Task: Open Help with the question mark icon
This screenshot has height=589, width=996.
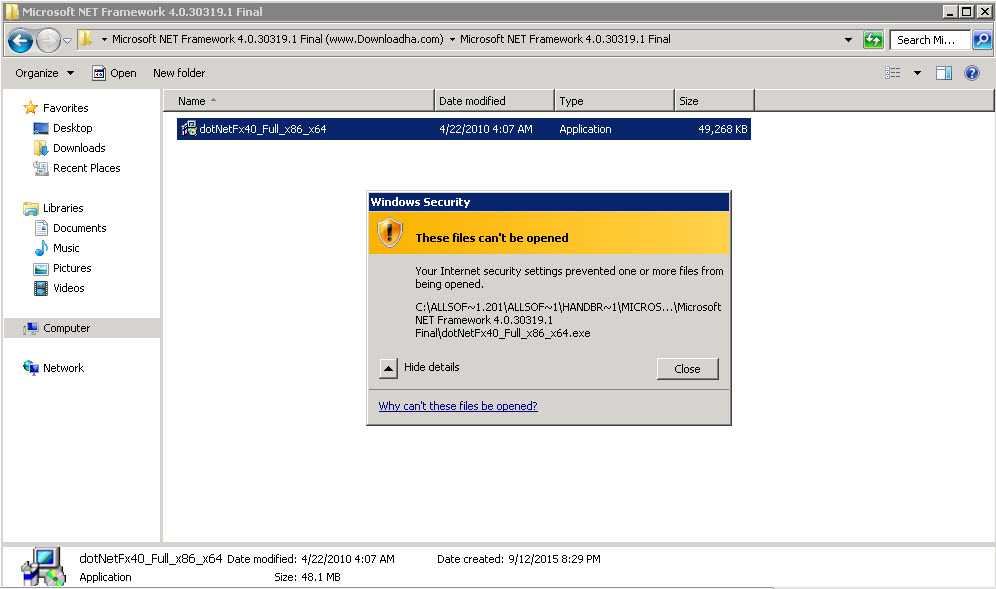Action: 972,73
